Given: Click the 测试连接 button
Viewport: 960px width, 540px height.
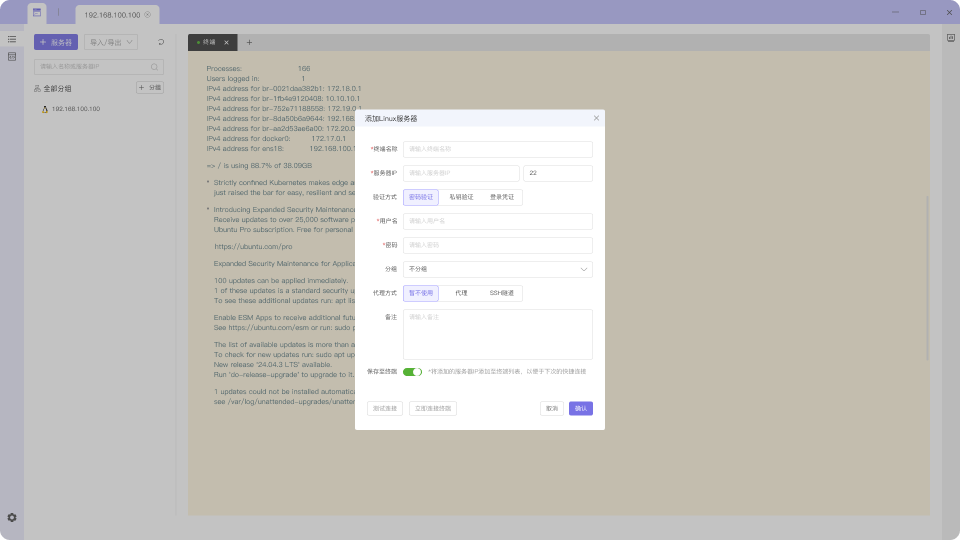Looking at the screenshot, I should click(385, 408).
